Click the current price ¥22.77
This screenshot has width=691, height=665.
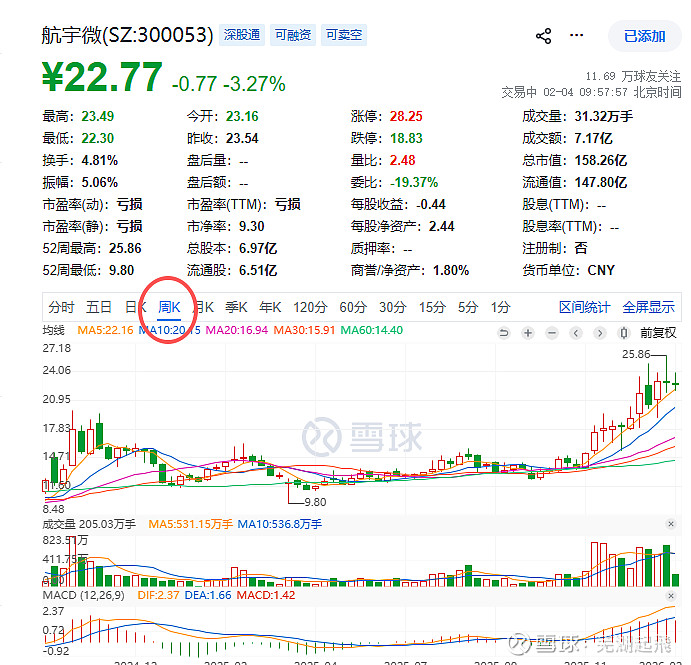pyautogui.click(x=102, y=77)
